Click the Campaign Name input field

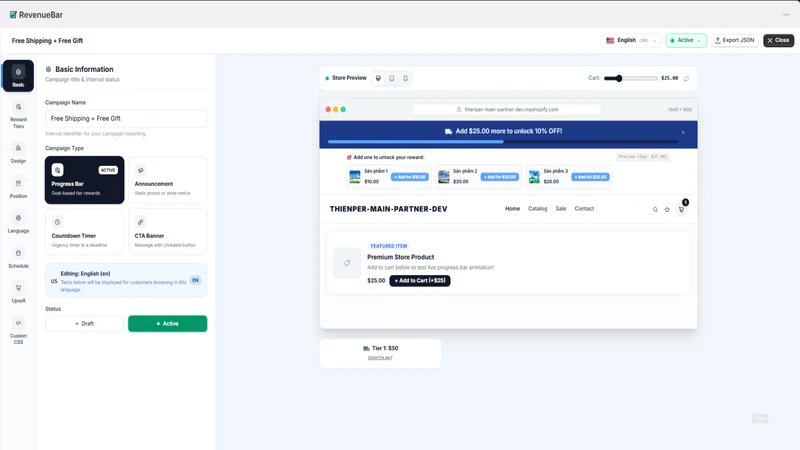coord(126,118)
